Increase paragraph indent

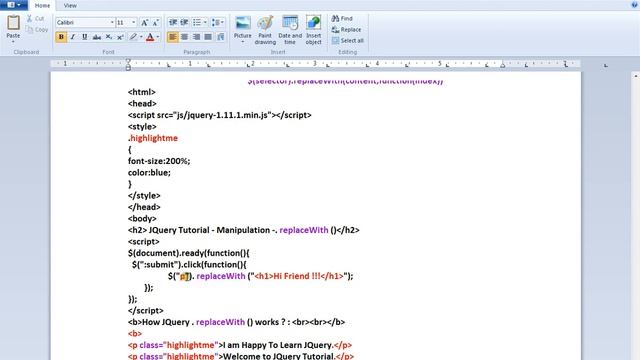click(184, 22)
